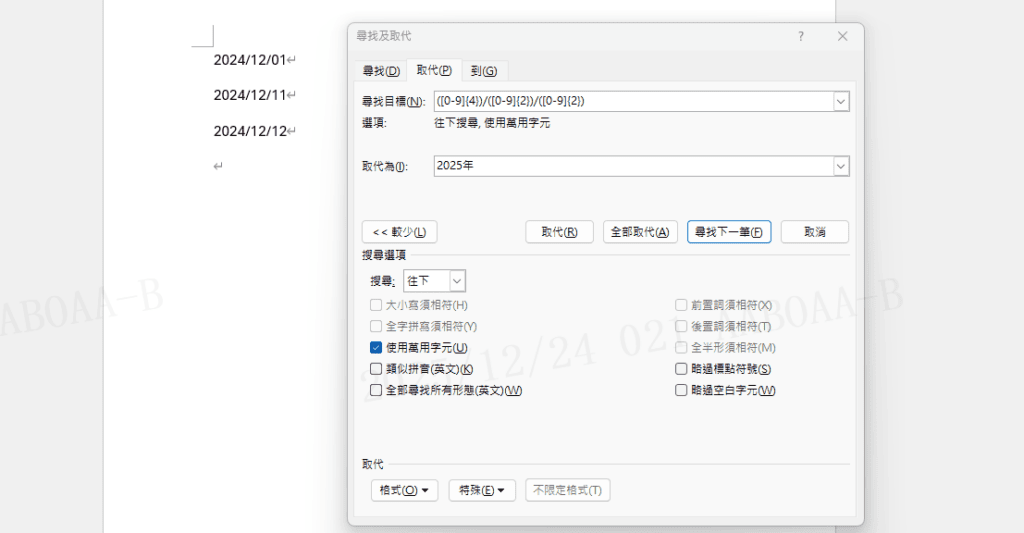The height and width of the screenshot is (533, 1024).
Task: Click the 取代為 replacement text field
Action: coord(632,166)
